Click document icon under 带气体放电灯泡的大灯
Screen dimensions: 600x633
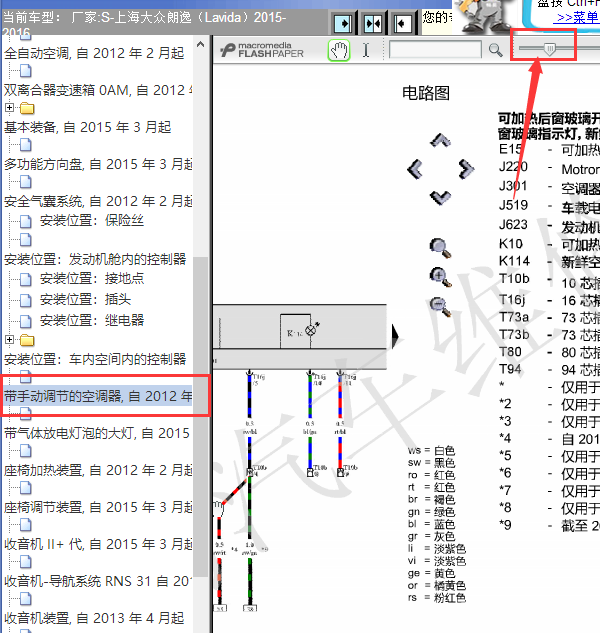(25, 451)
